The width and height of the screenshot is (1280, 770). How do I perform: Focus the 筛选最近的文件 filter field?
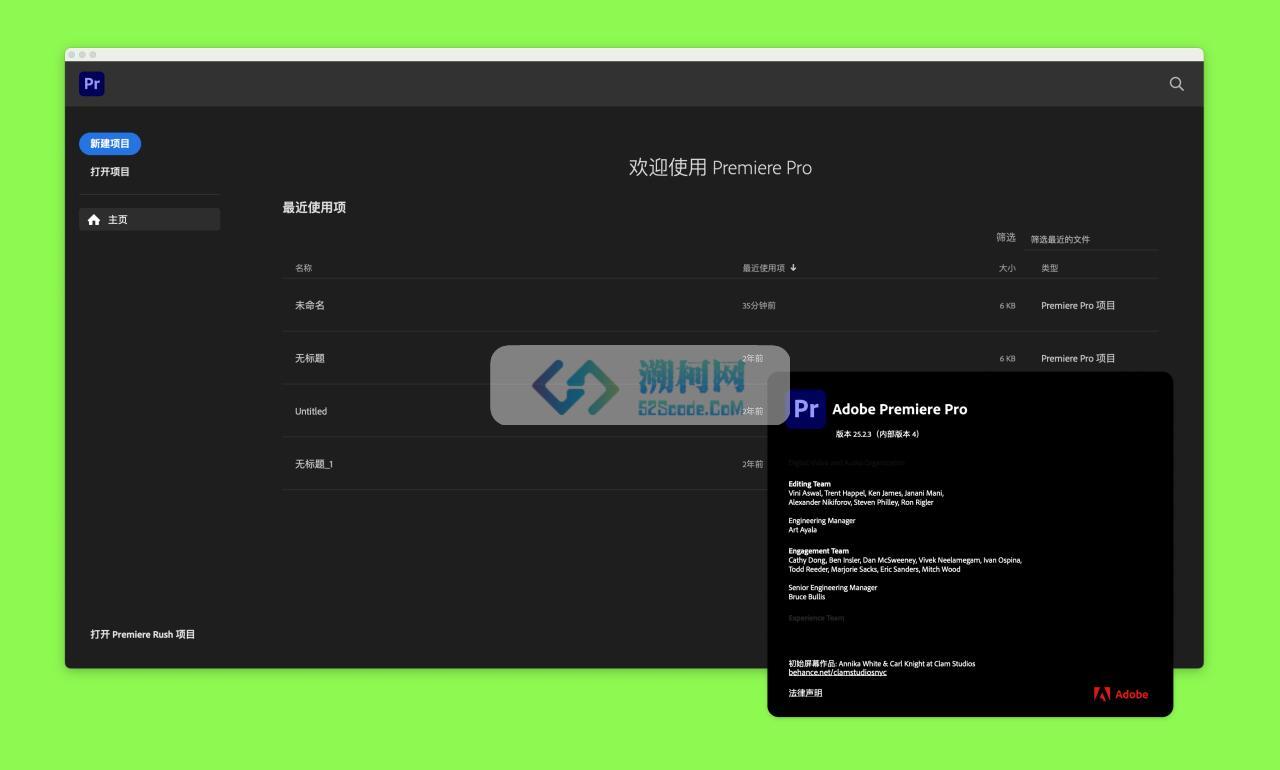pos(1094,239)
